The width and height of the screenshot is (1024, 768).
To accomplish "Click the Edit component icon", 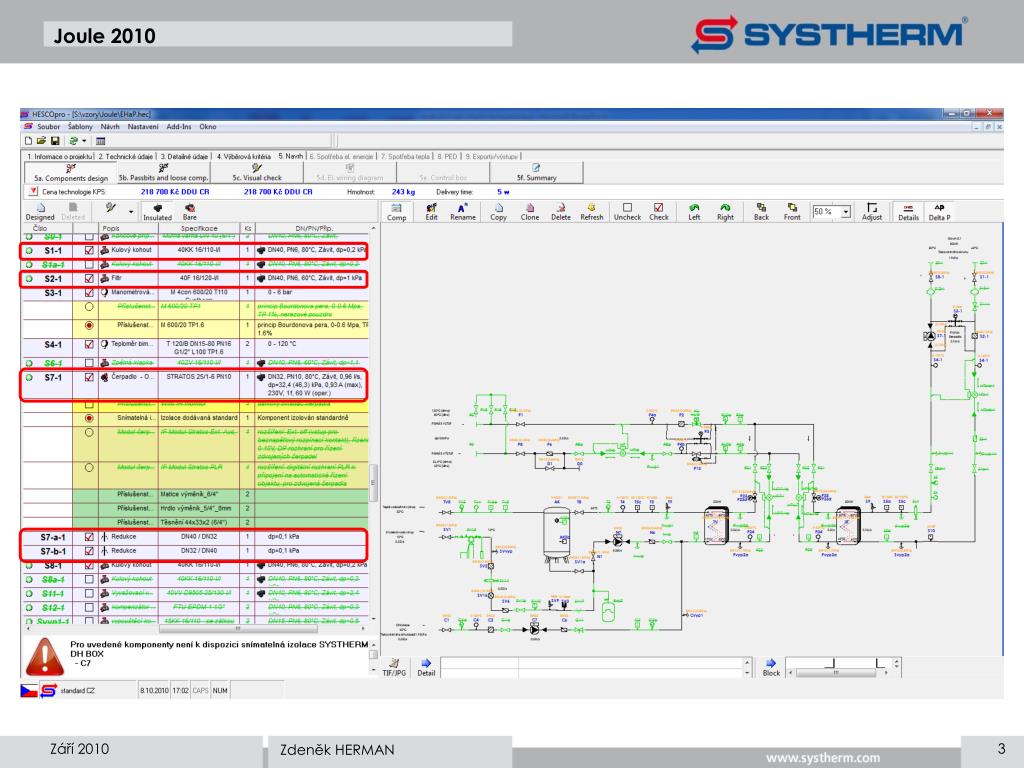I will [432, 212].
